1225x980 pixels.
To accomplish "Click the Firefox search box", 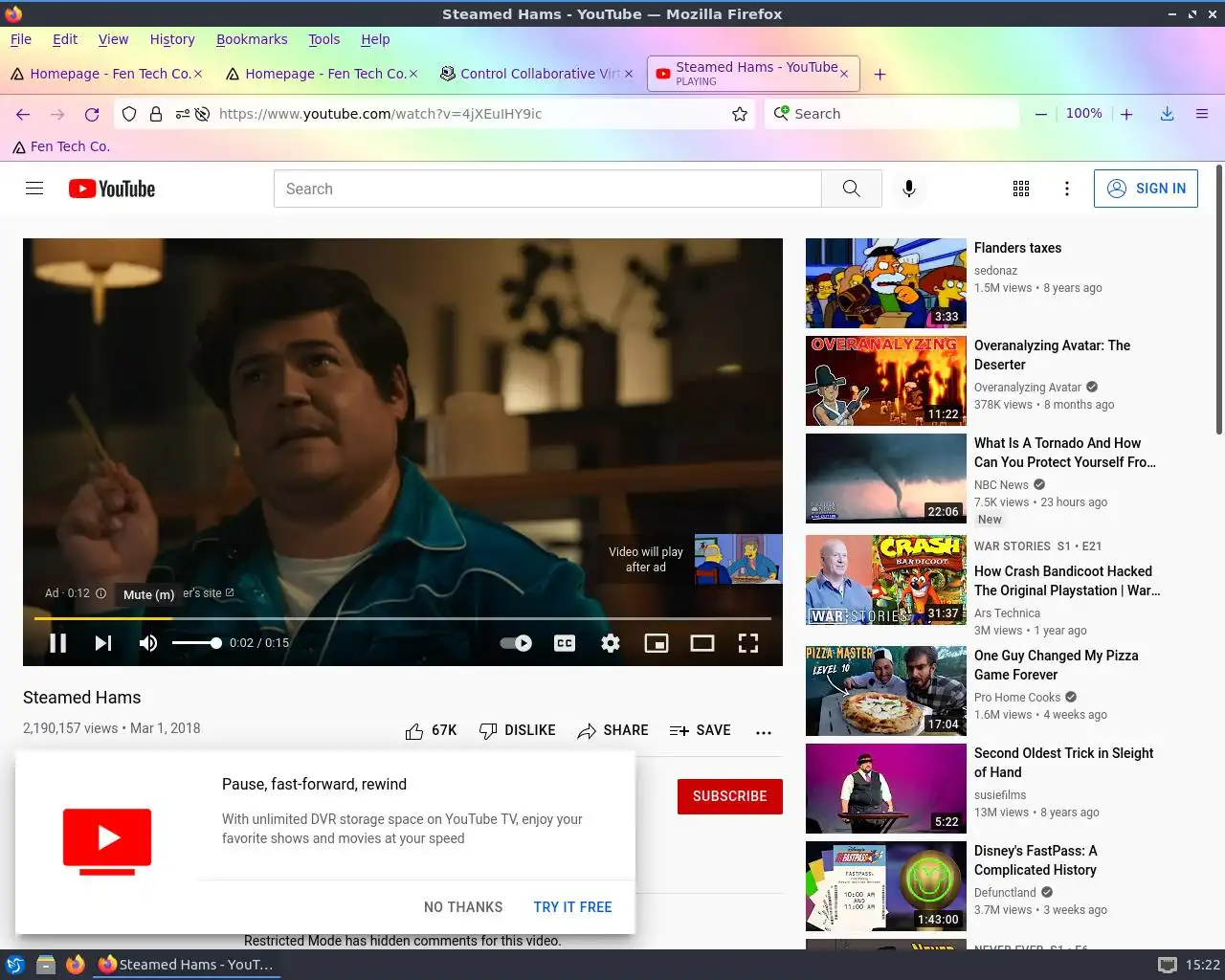I will tap(892, 114).
